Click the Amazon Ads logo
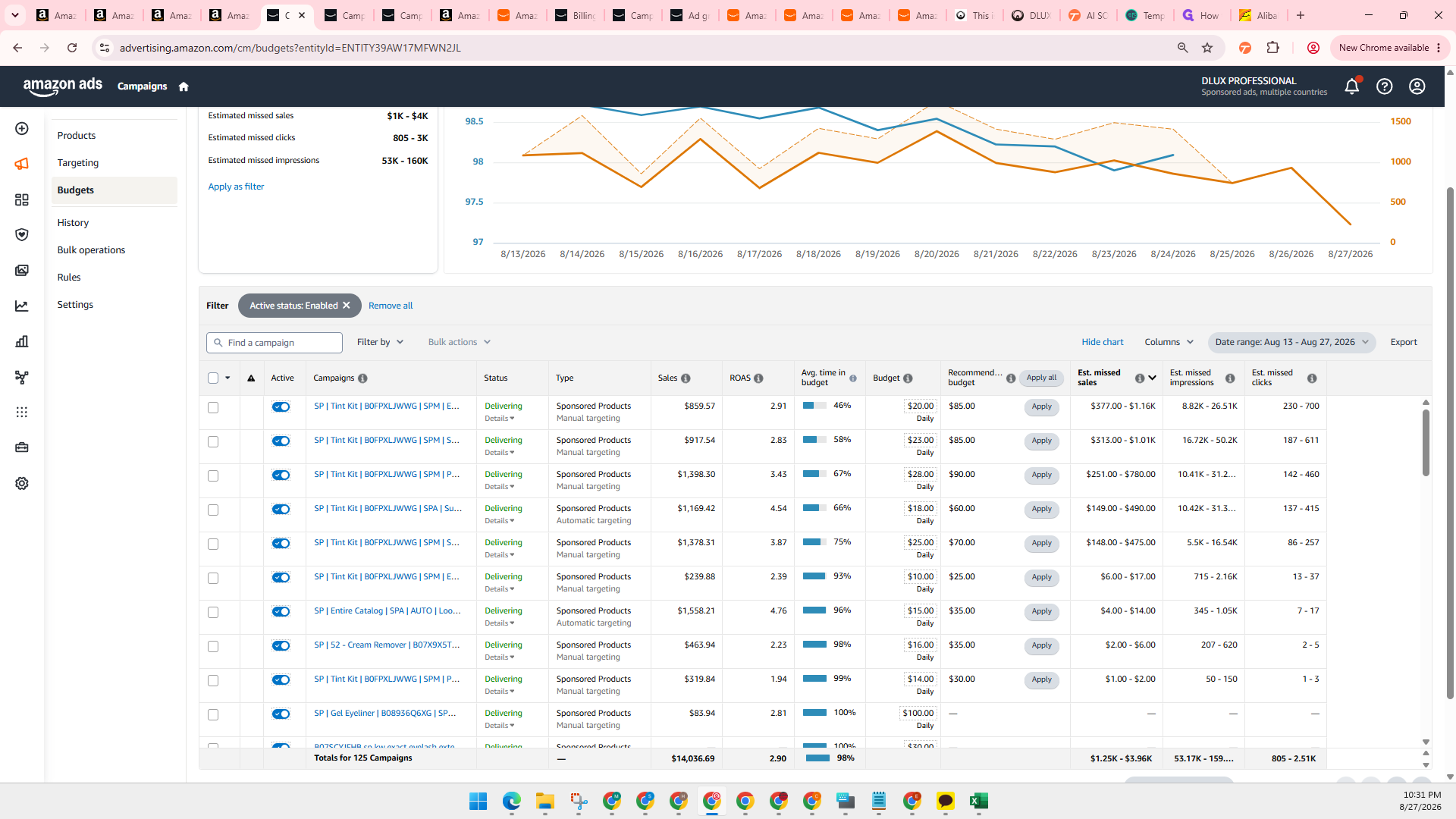The height and width of the screenshot is (819, 1456). (63, 86)
